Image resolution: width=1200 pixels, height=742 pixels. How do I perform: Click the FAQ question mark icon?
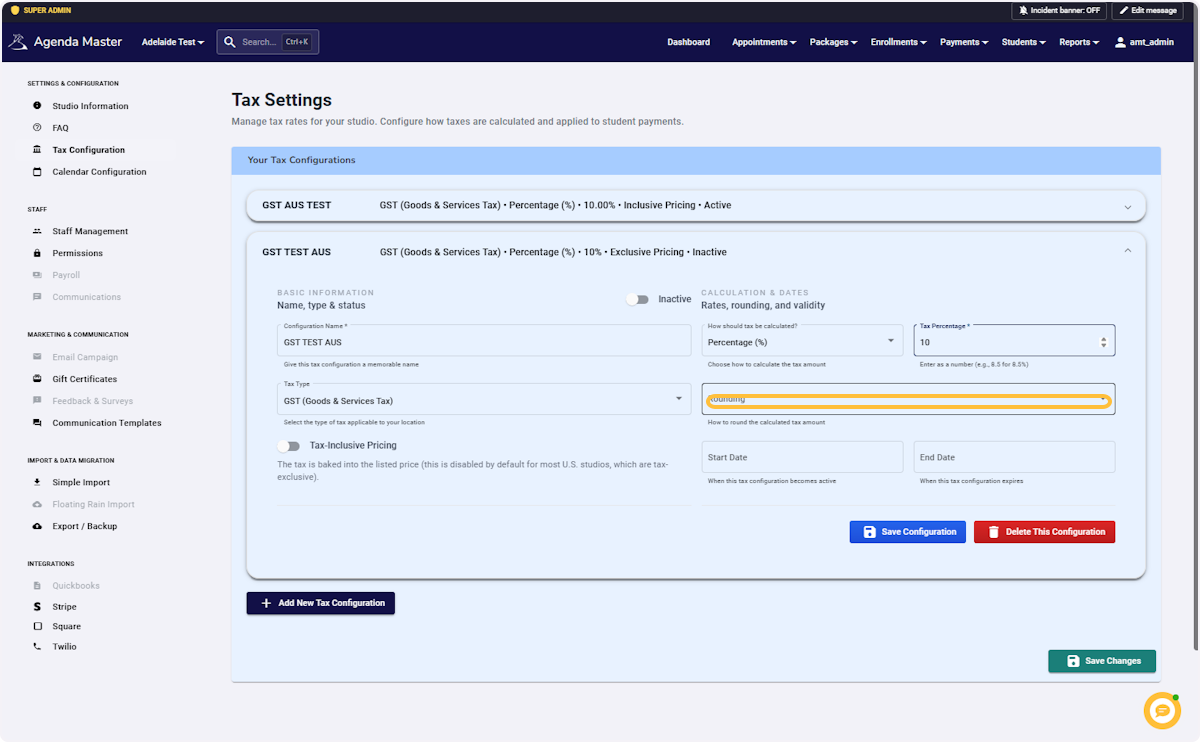point(37,128)
